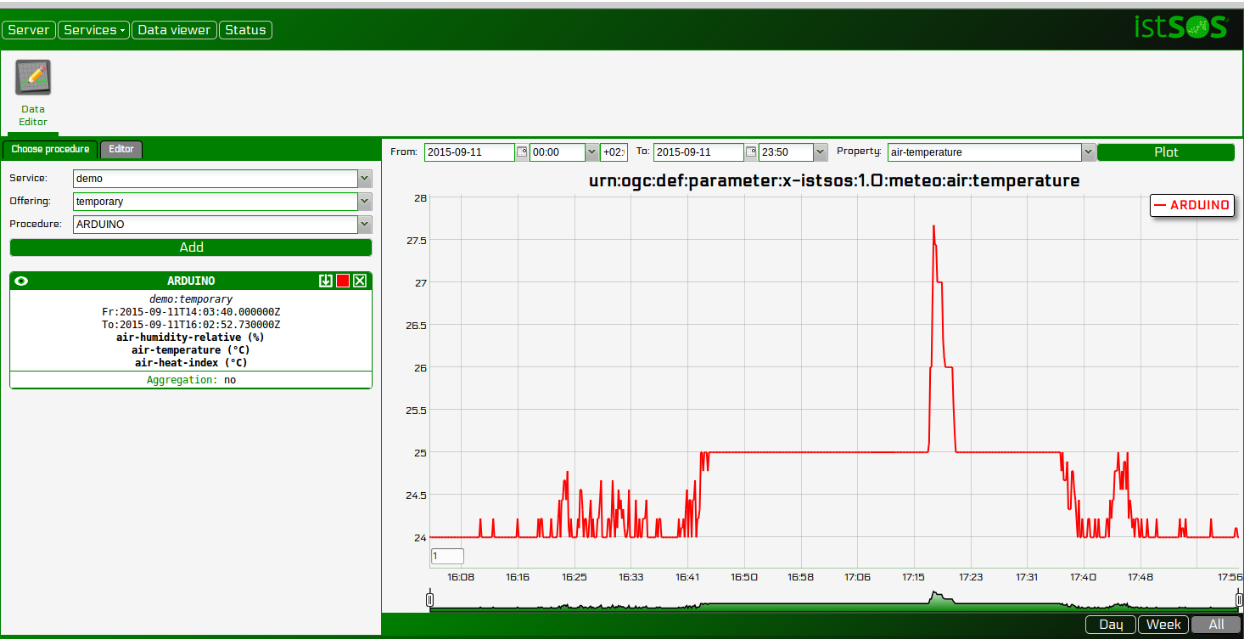Open the Services dropdown menu

94,30
